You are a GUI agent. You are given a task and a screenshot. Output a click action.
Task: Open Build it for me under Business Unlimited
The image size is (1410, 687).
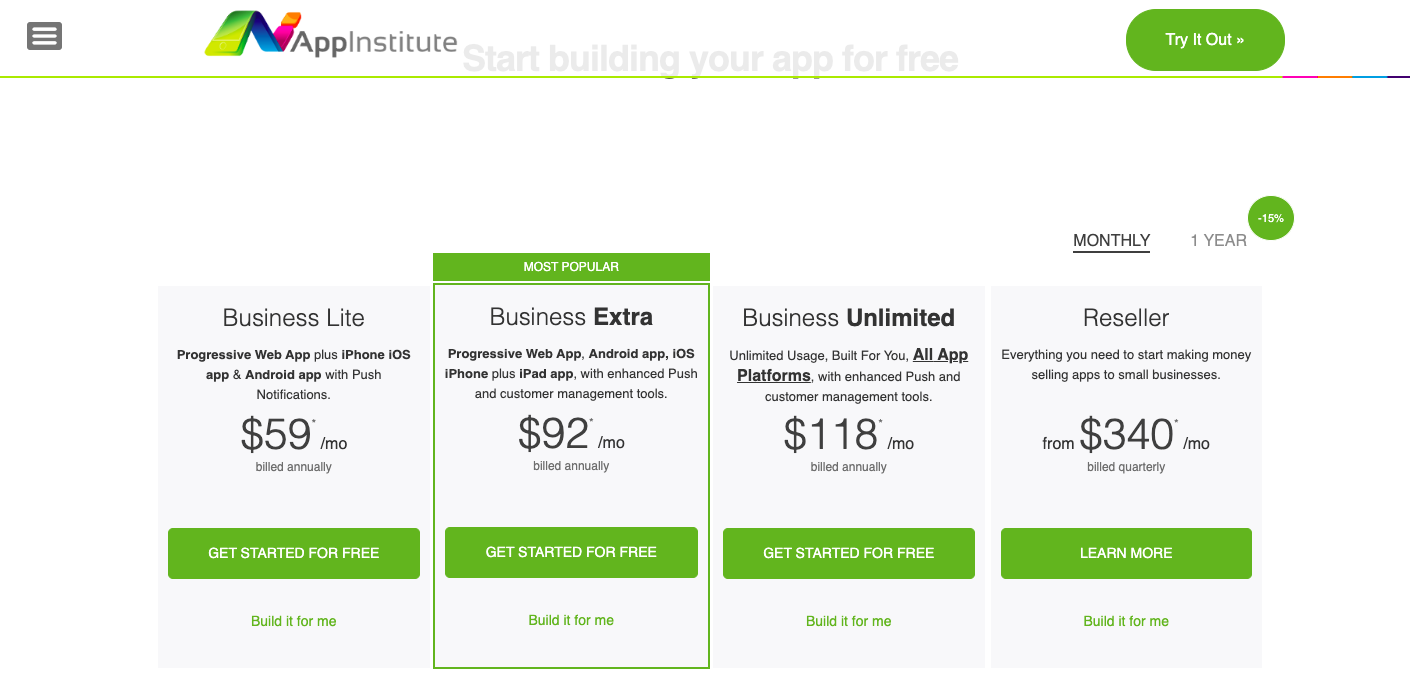849,621
